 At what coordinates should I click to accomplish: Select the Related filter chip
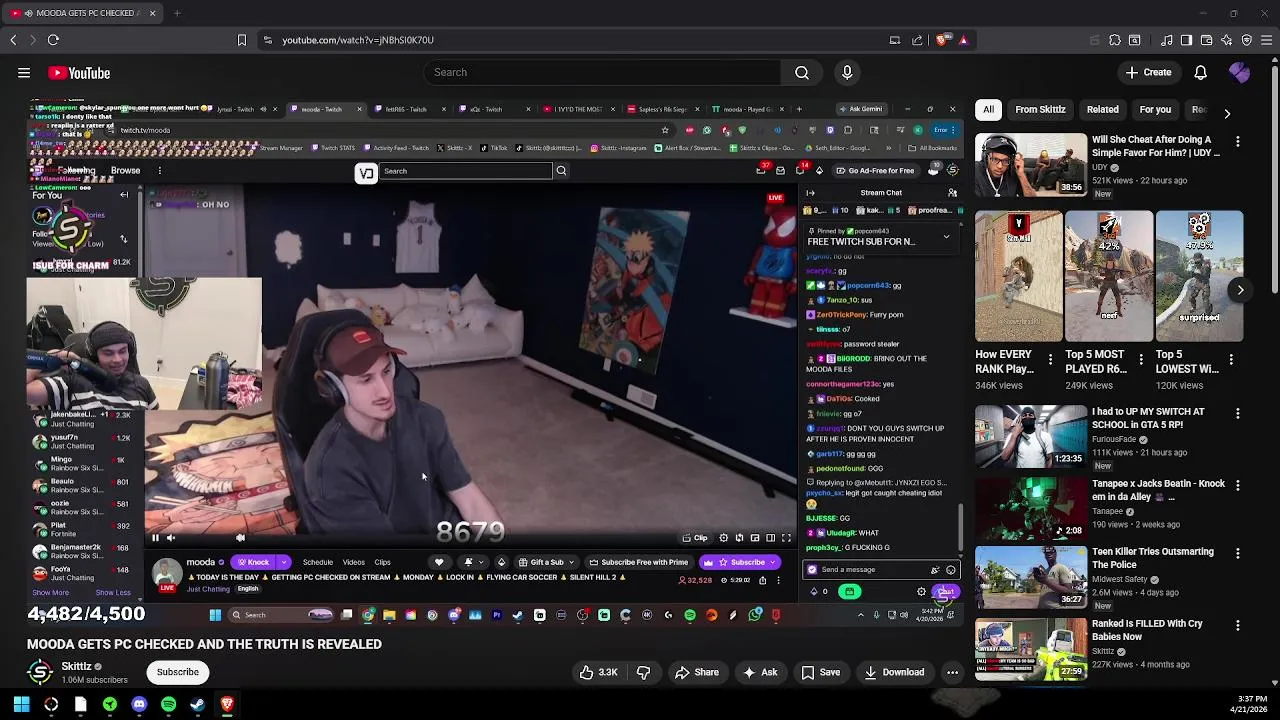(x=1102, y=109)
